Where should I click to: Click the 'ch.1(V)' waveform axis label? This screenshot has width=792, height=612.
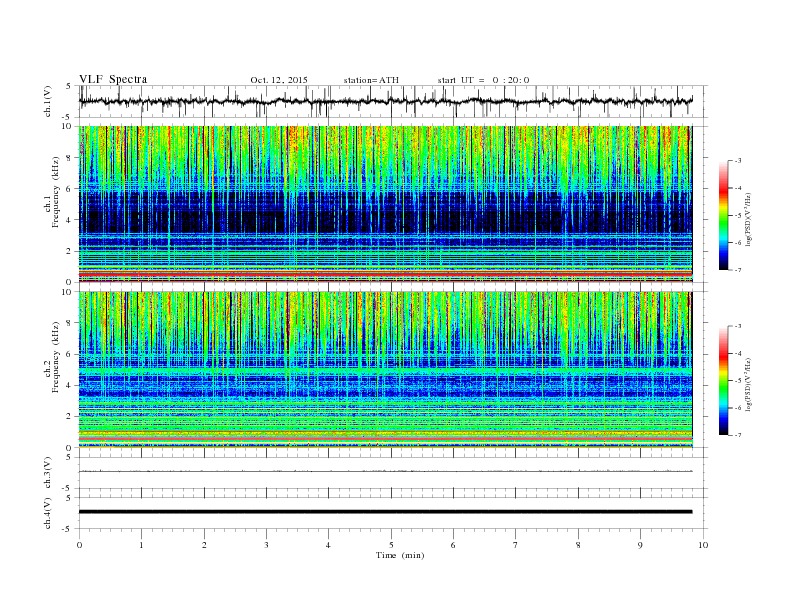[x=48, y=101]
